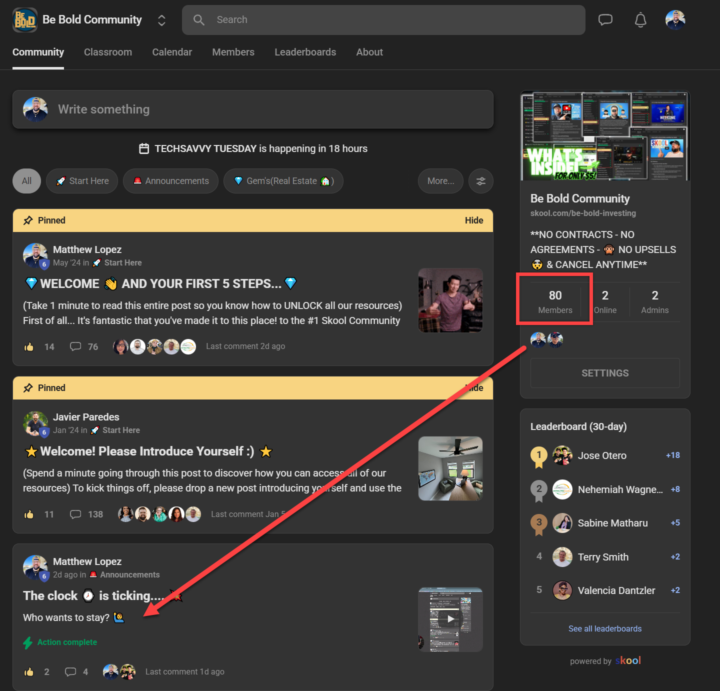Open Sabine Matharu leaderboard profile

point(613,523)
